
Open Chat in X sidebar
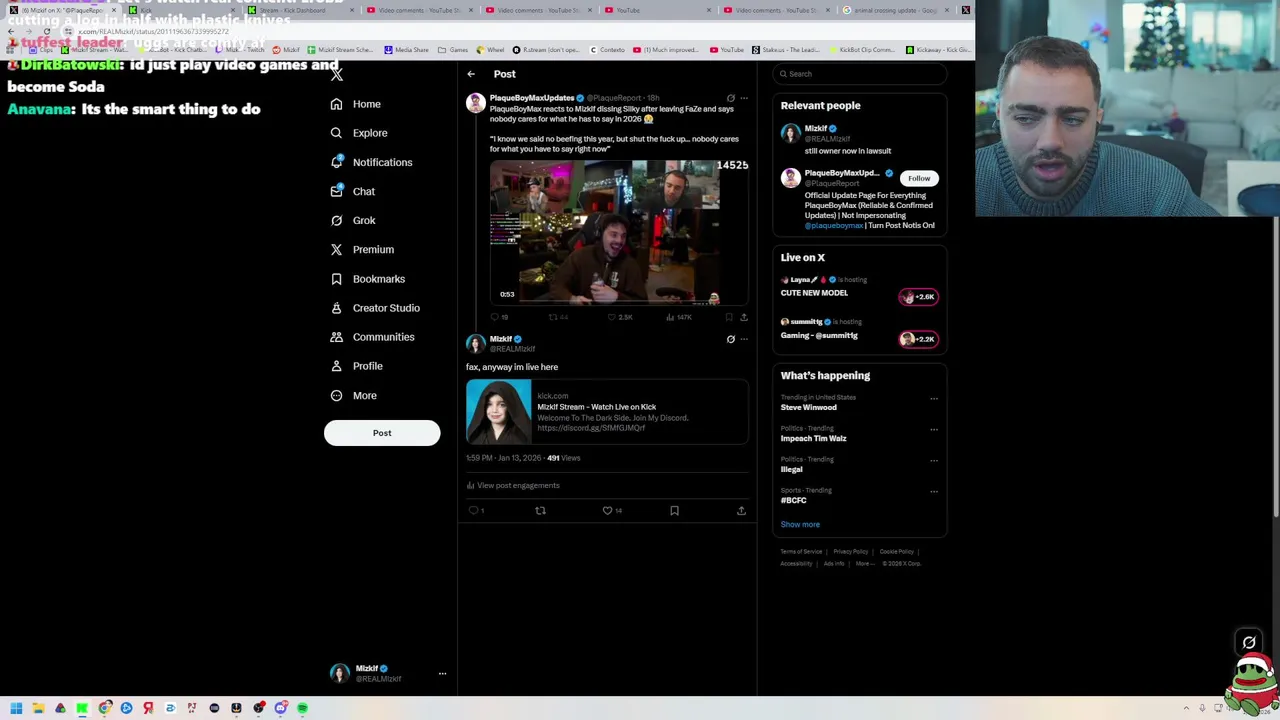click(x=353, y=191)
